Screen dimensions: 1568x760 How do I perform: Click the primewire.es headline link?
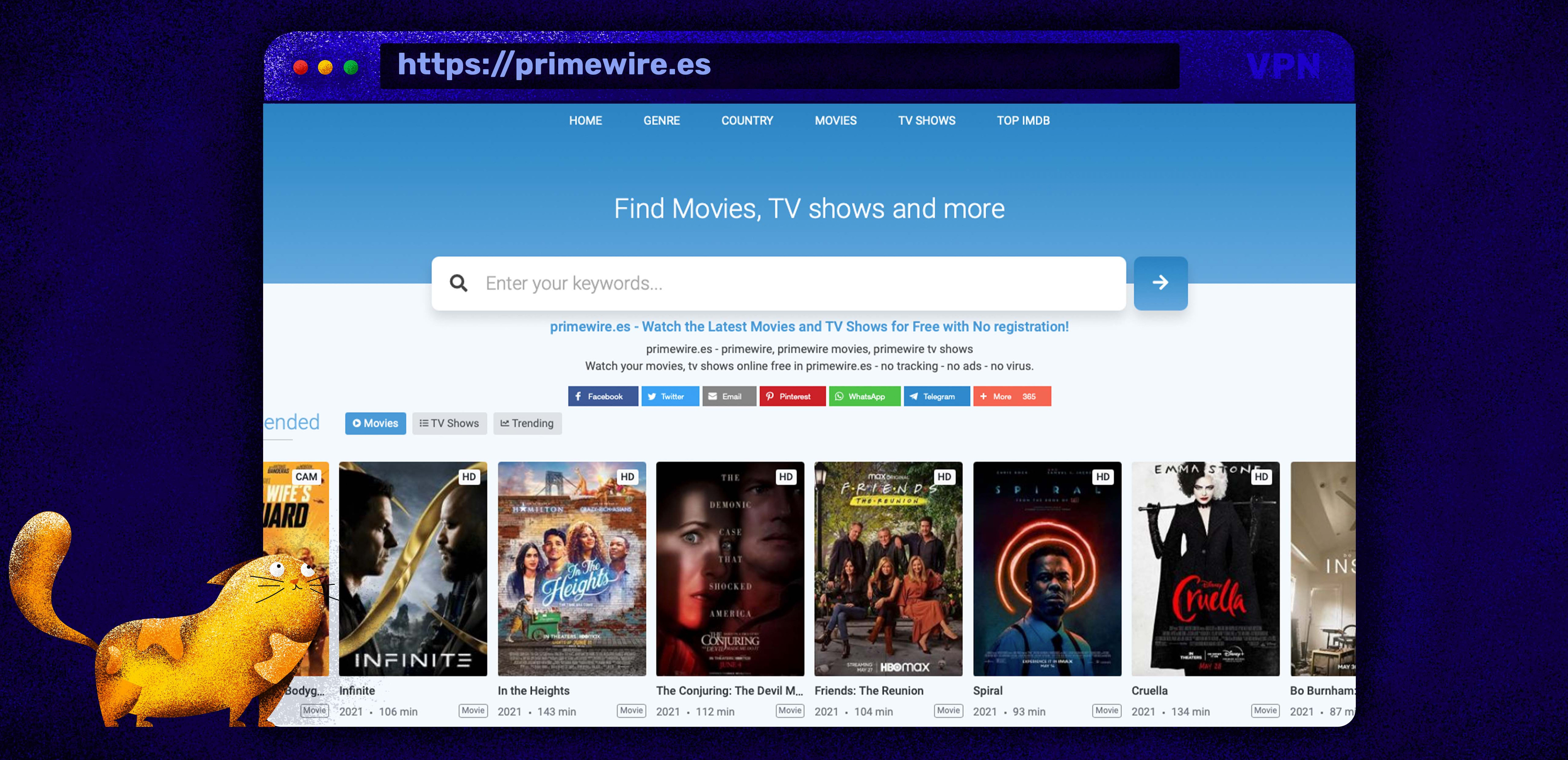[809, 327]
